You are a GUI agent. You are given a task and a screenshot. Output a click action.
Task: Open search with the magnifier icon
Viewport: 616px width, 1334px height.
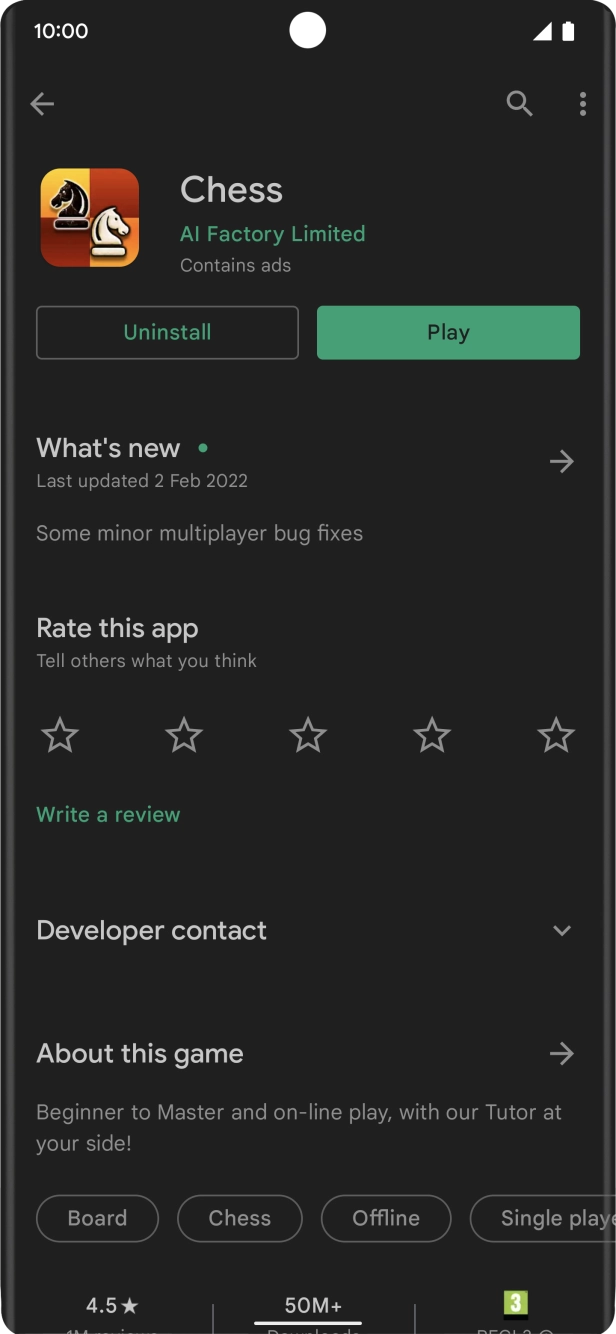(x=519, y=104)
